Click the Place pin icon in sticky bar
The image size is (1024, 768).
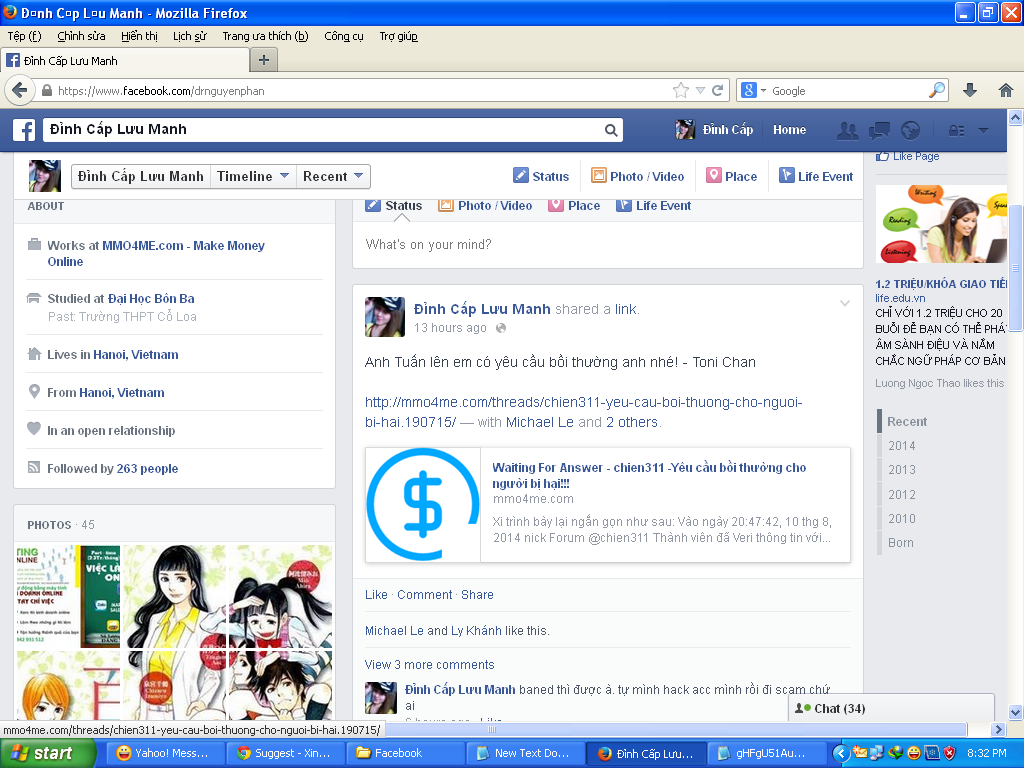(x=714, y=176)
